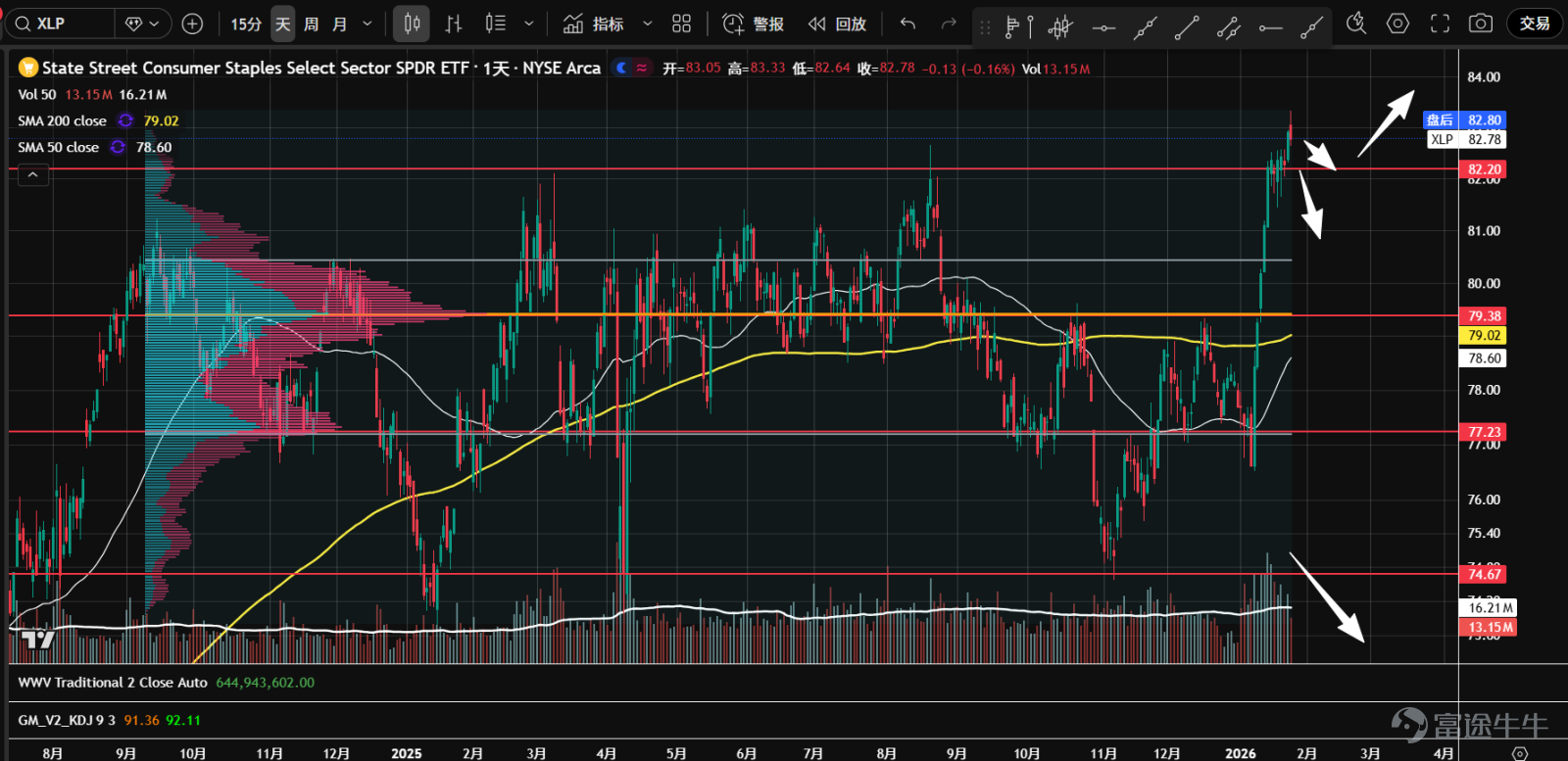Select the SMA 50 close legend

click(58, 147)
